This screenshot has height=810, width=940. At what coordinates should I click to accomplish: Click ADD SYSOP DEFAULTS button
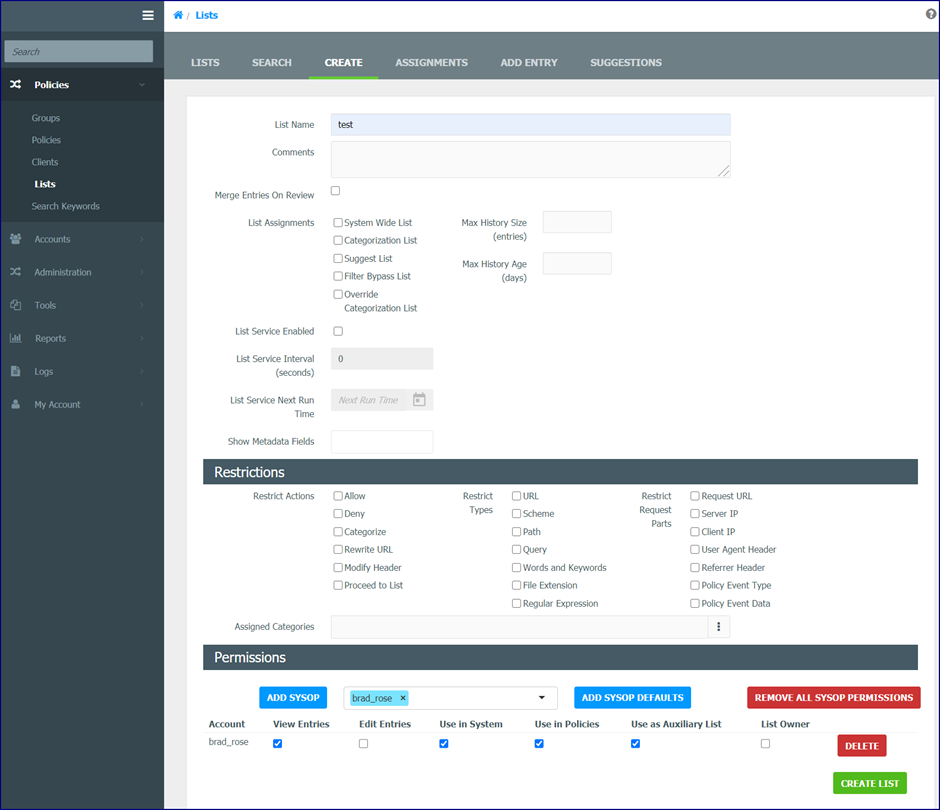pos(632,698)
